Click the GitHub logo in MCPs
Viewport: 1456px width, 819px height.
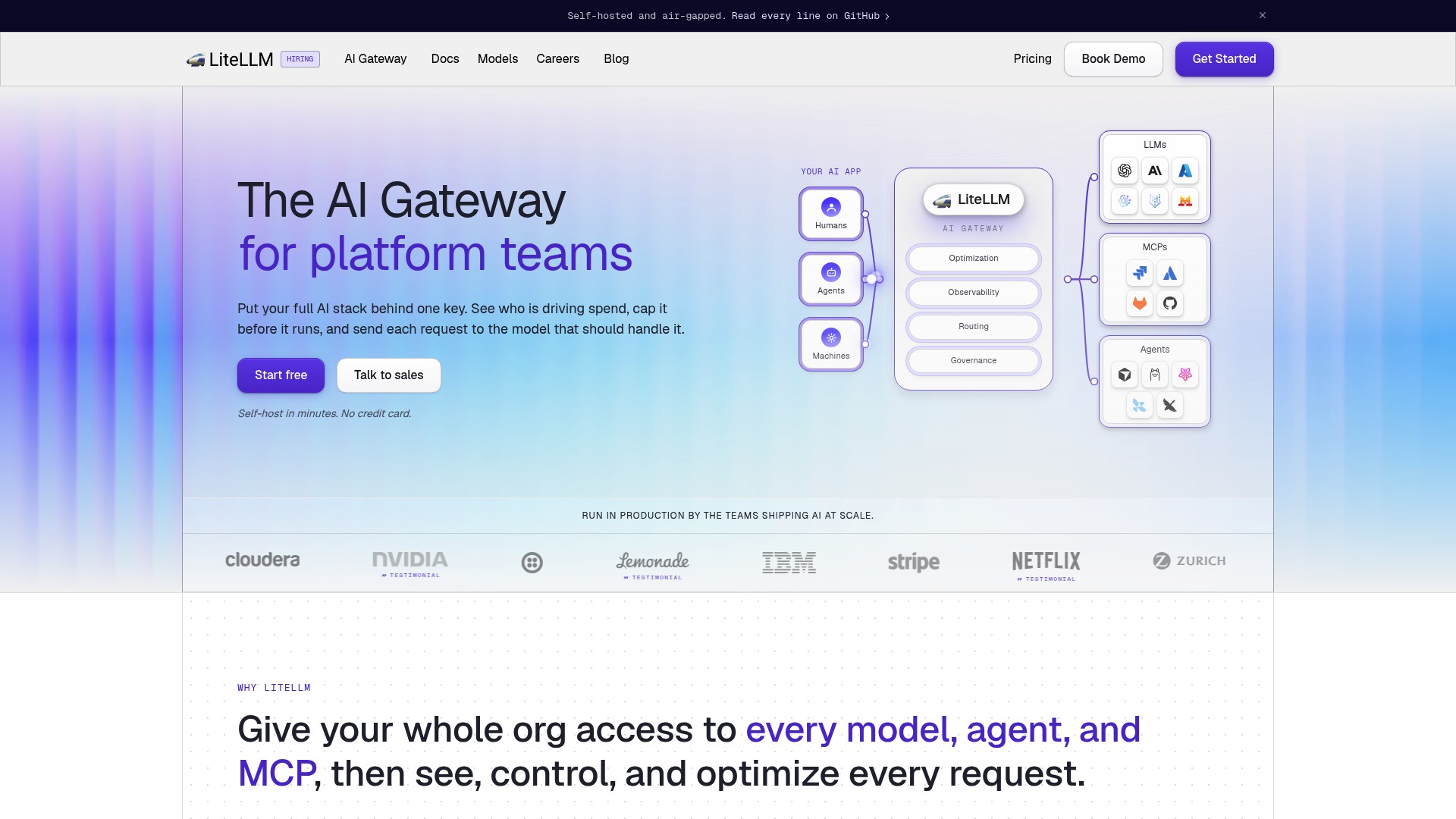click(x=1170, y=303)
